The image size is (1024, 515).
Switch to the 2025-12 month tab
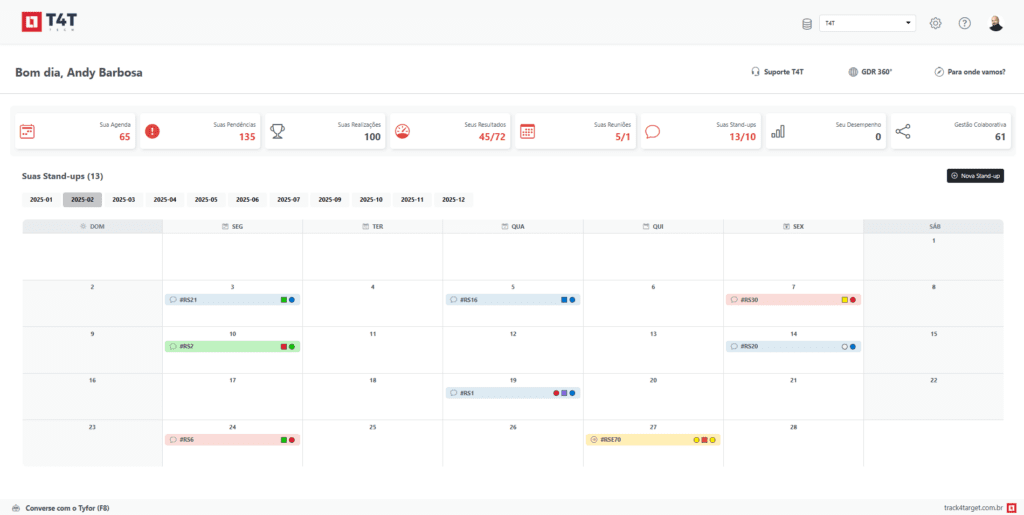pyautogui.click(x=453, y=199)
